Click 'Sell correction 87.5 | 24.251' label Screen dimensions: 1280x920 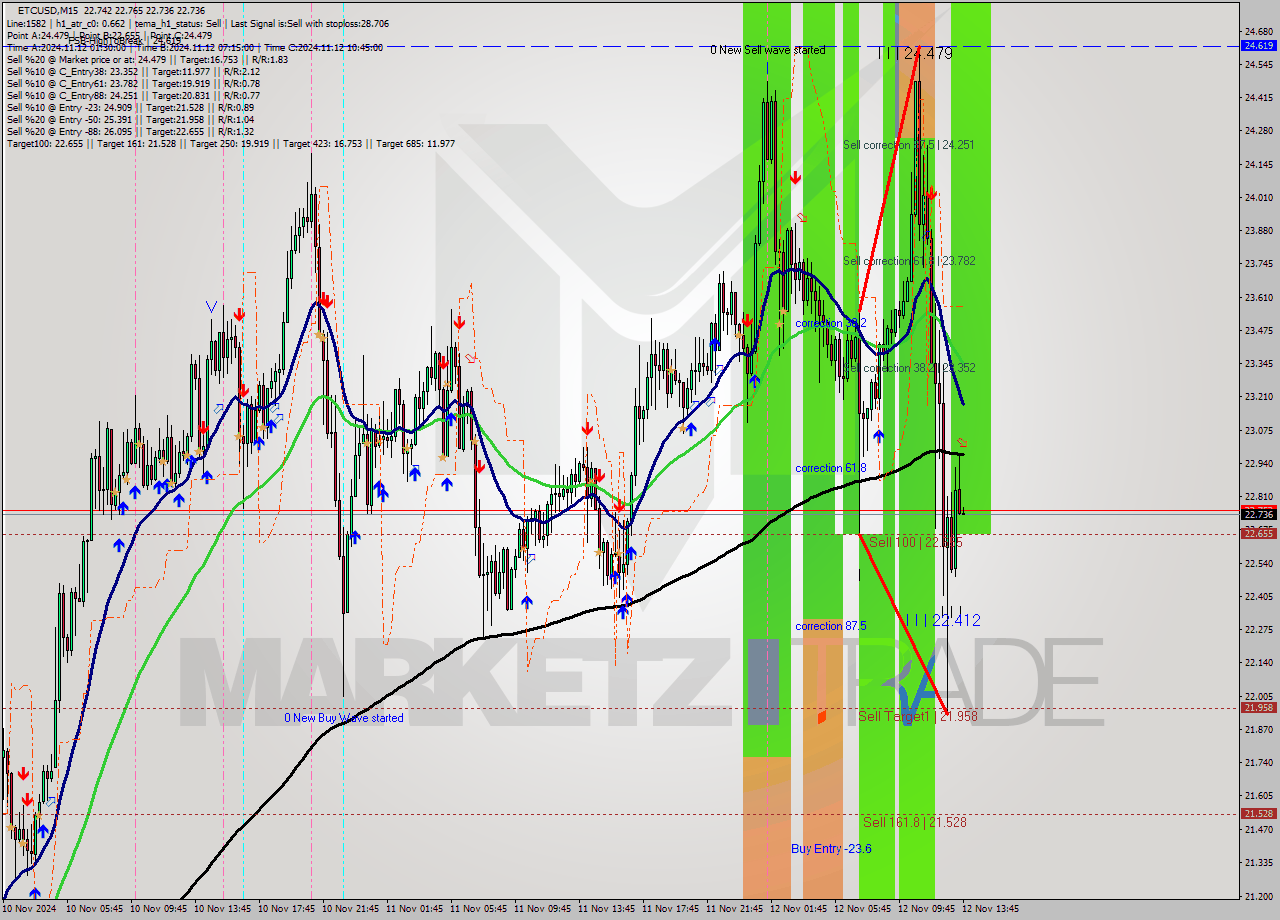pos(908,145)
